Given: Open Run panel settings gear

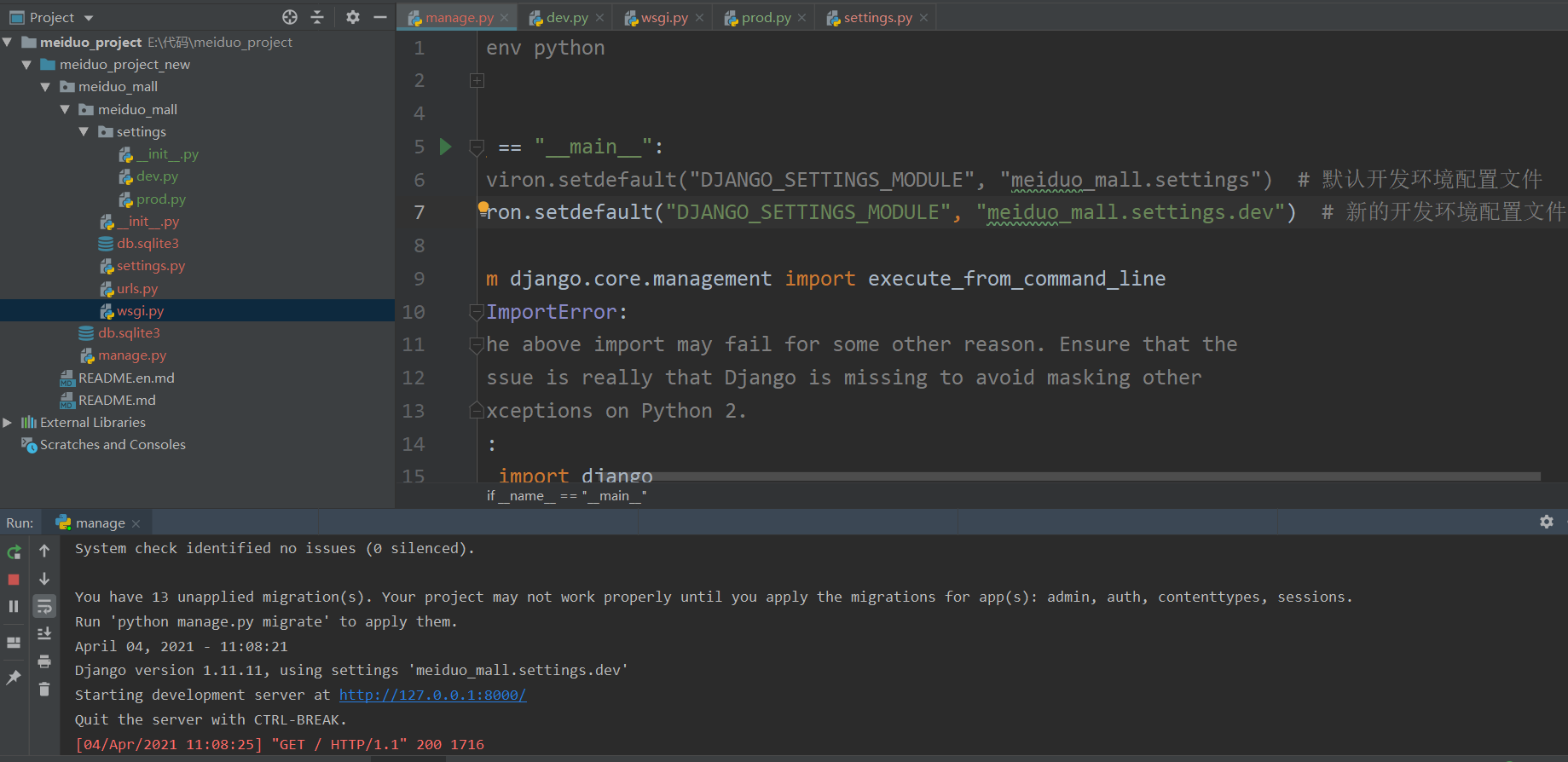Looking at the screenshot, I should (1547, 522).
